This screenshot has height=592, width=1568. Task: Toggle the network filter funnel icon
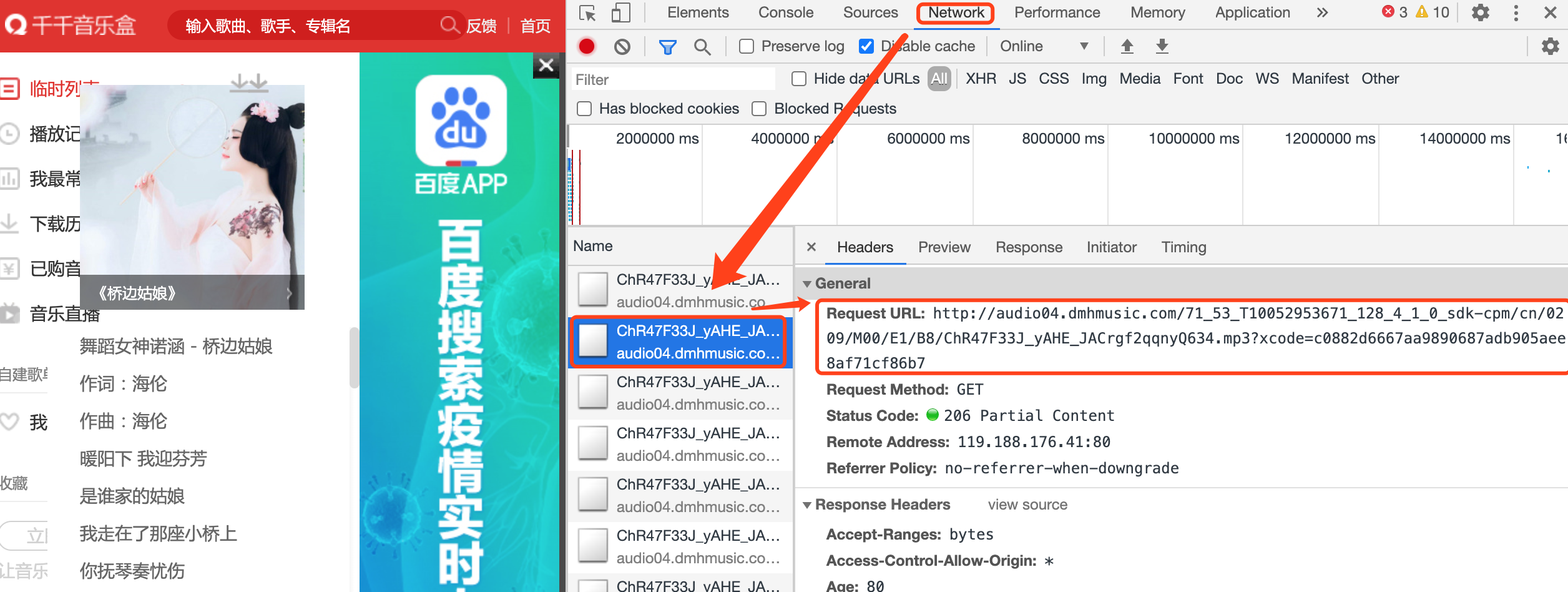click(x=668, y=47)
